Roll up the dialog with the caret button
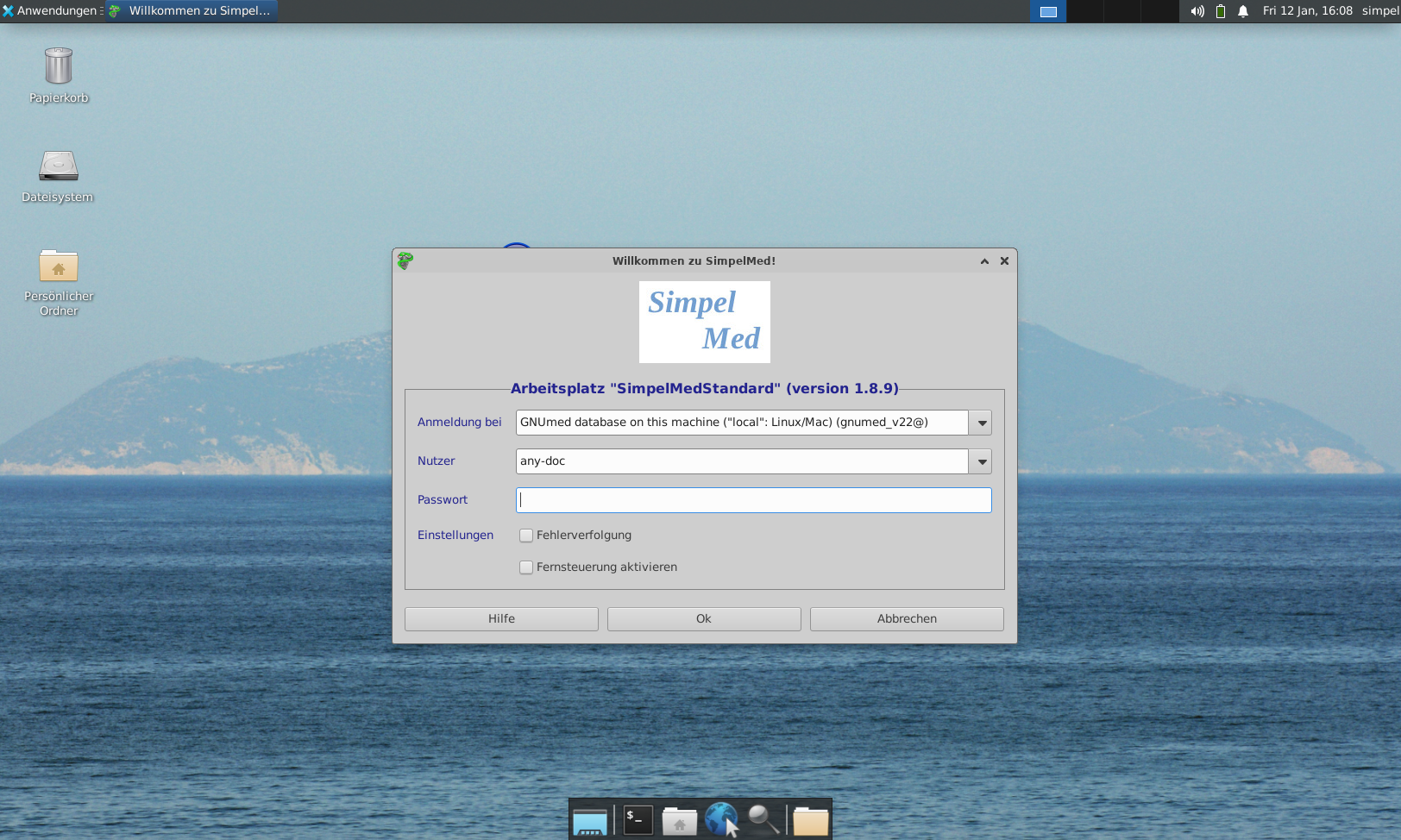 984,261
